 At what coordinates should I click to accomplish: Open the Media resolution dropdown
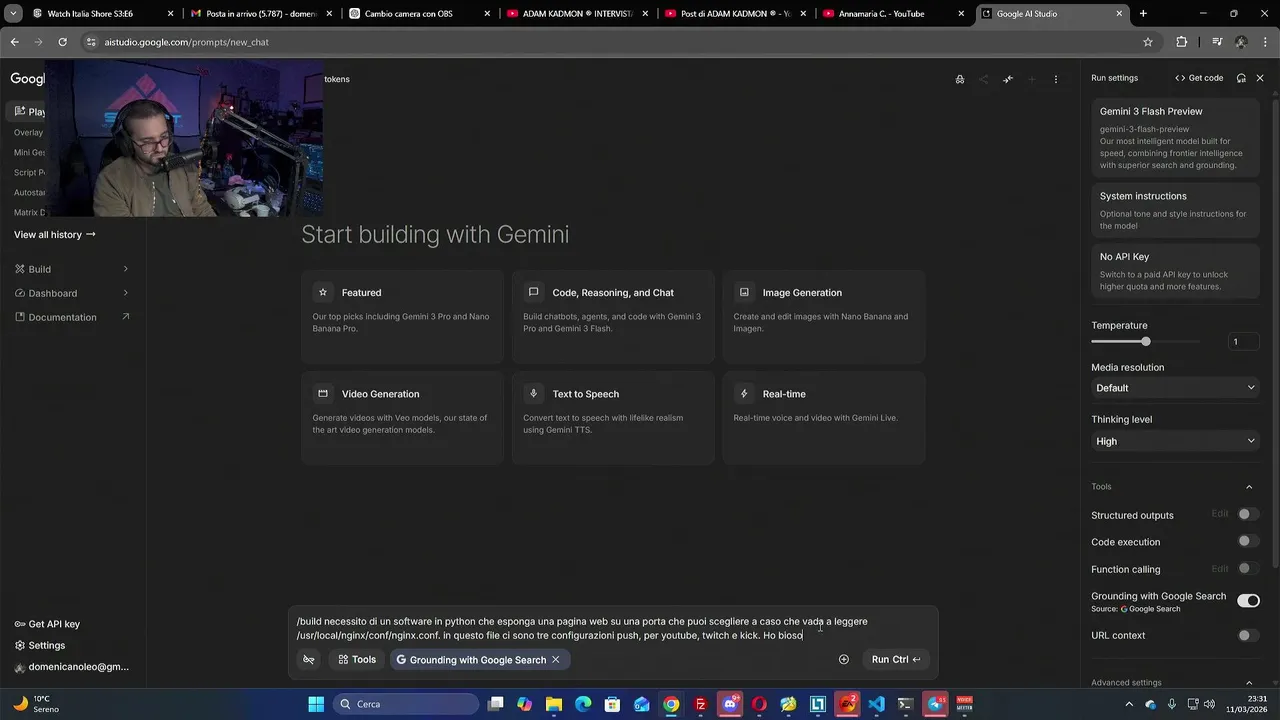pyautogui.click(x=1175, y=388)
